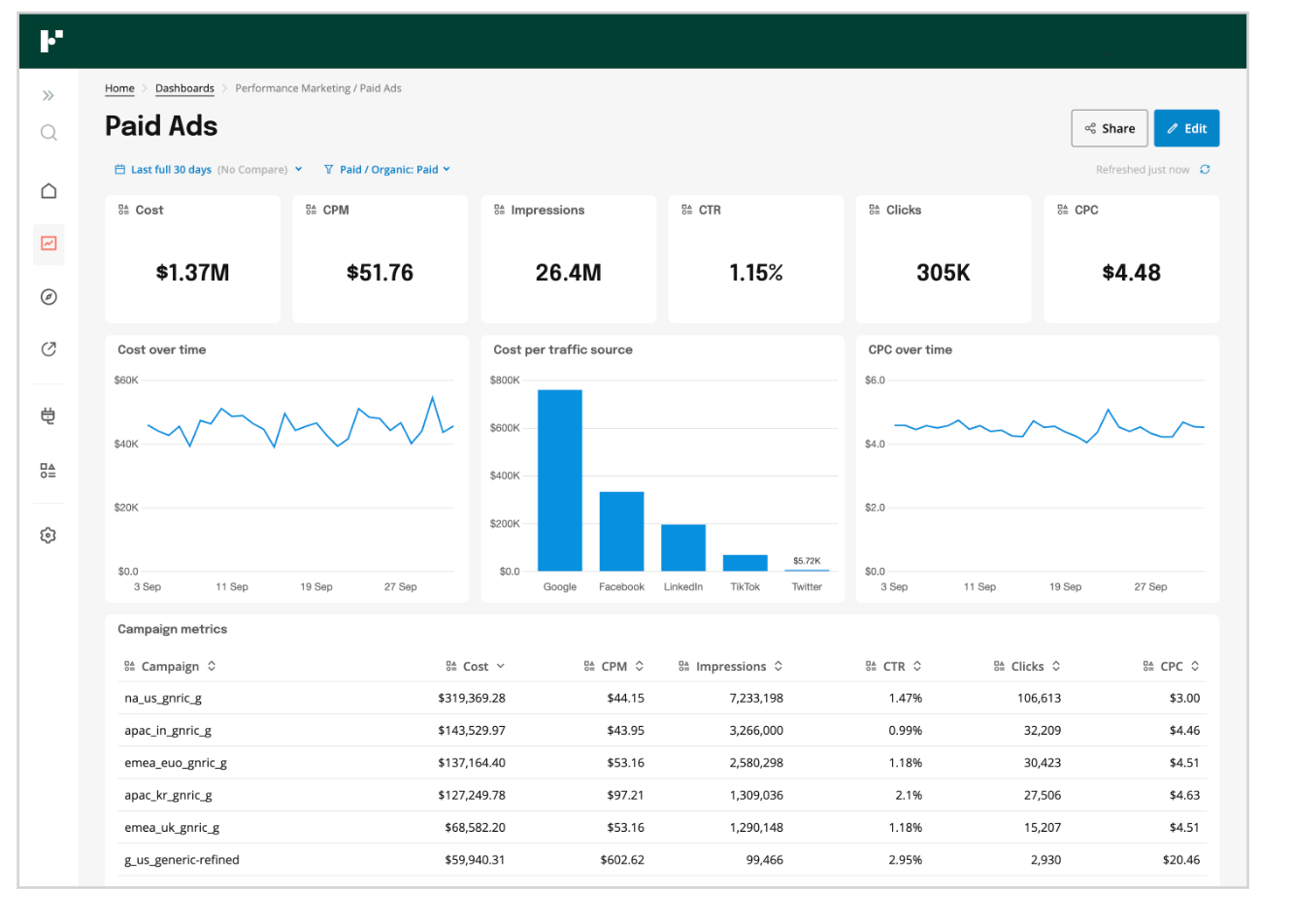Sort table by CPM column arrows
The image size is (1293, 924).
tap(640, 667)
